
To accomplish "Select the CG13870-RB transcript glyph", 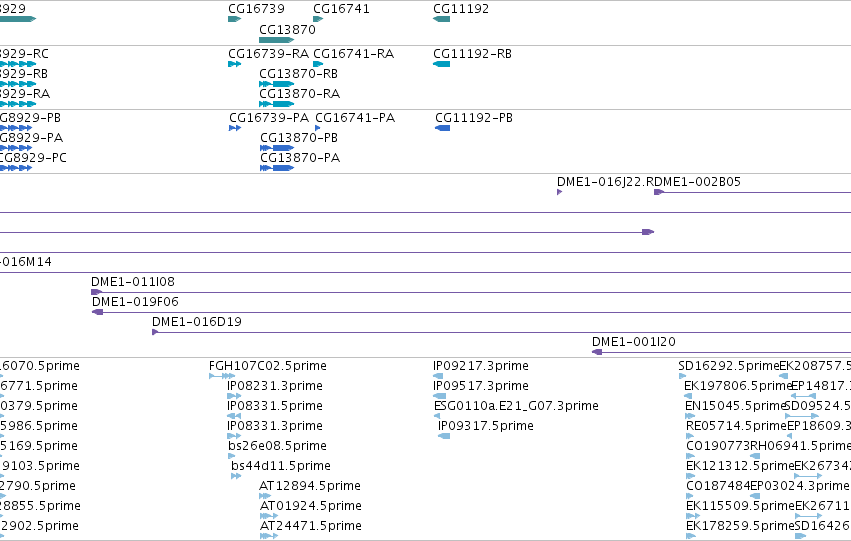I will pos(277,84).
